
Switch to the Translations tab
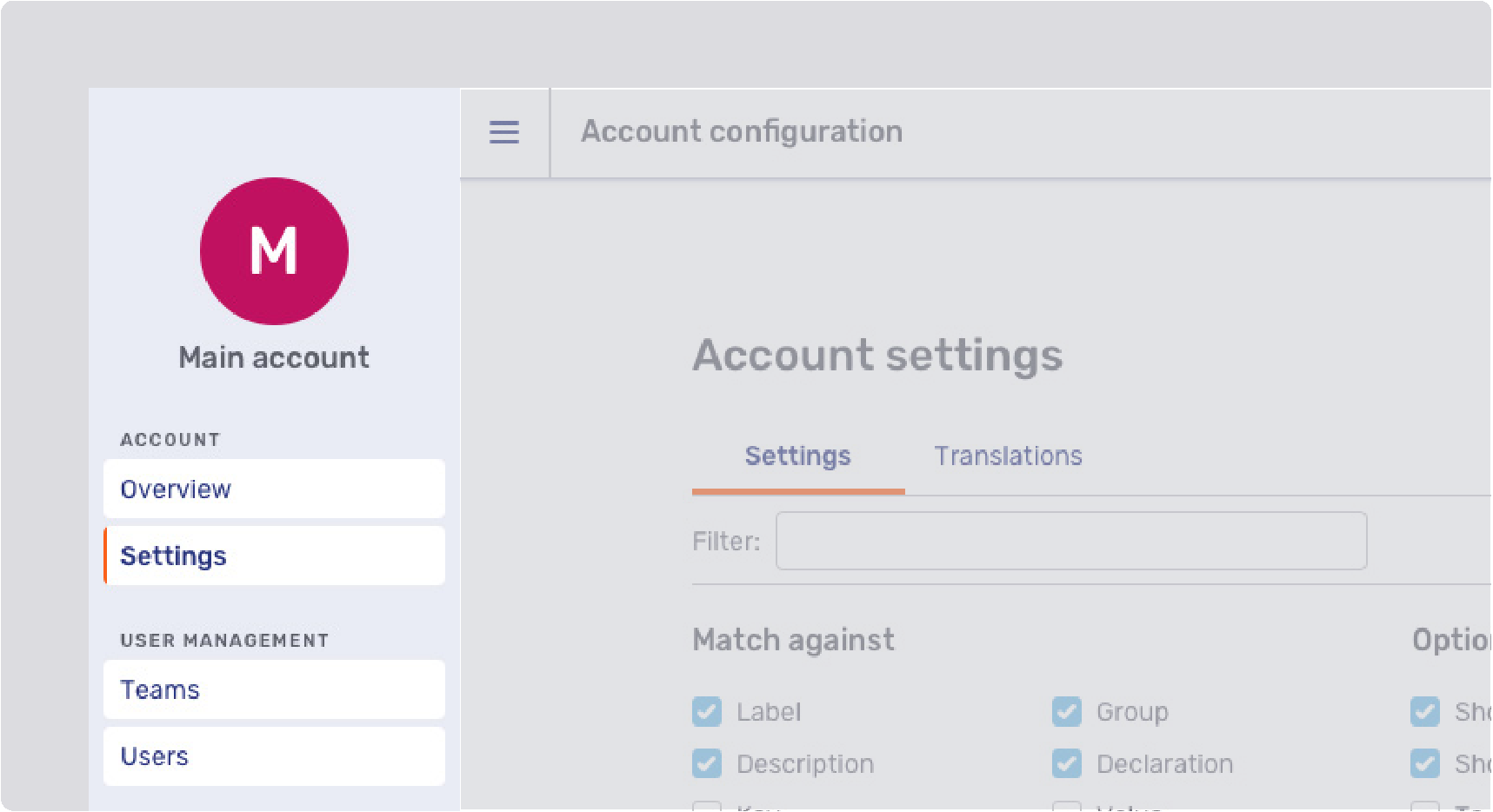pos(1008,456)
